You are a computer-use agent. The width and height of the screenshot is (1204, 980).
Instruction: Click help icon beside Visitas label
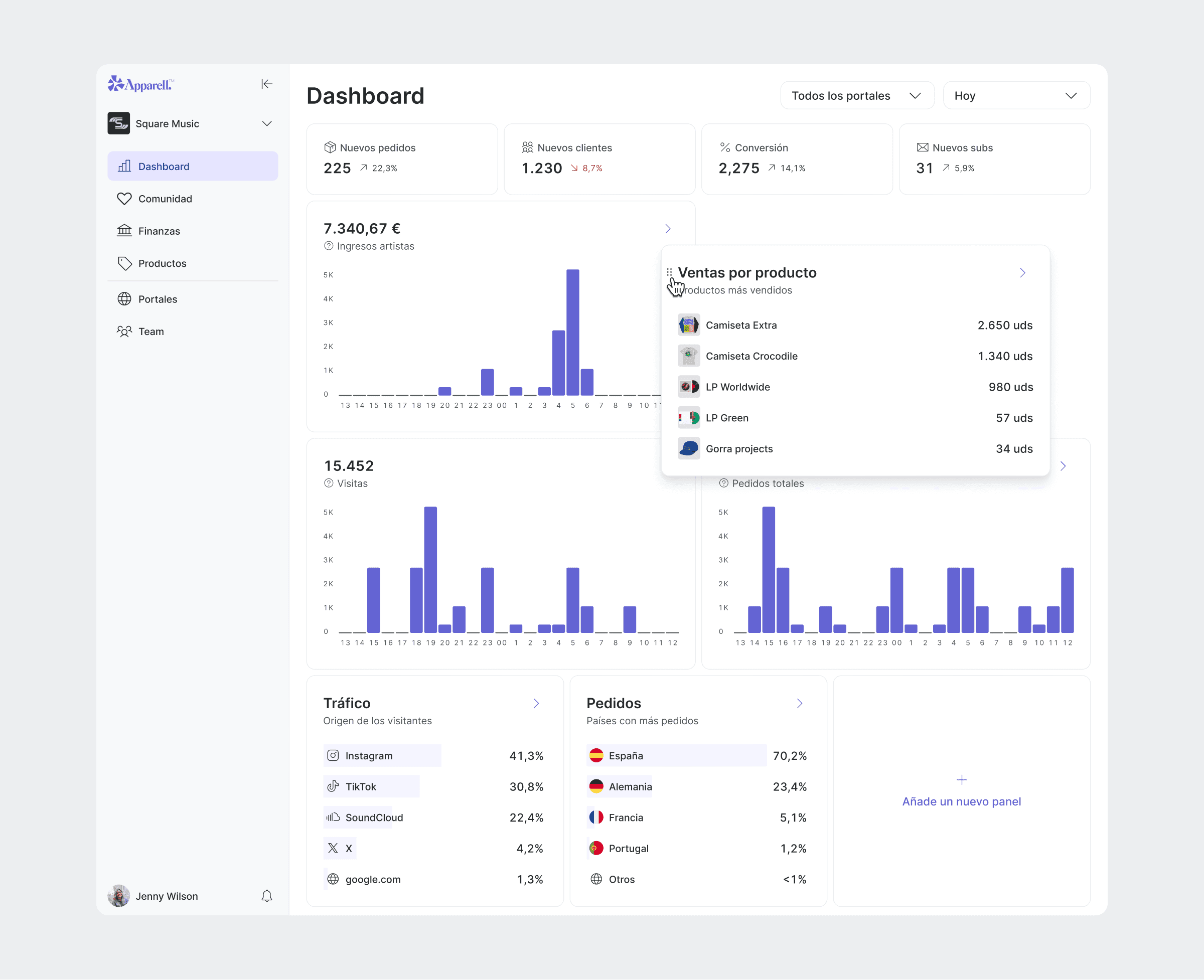329,483
